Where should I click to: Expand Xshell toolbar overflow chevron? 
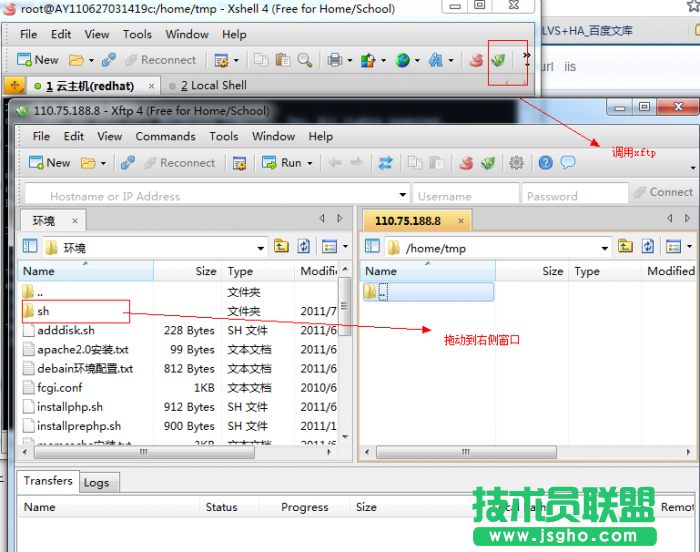point(527,55)
